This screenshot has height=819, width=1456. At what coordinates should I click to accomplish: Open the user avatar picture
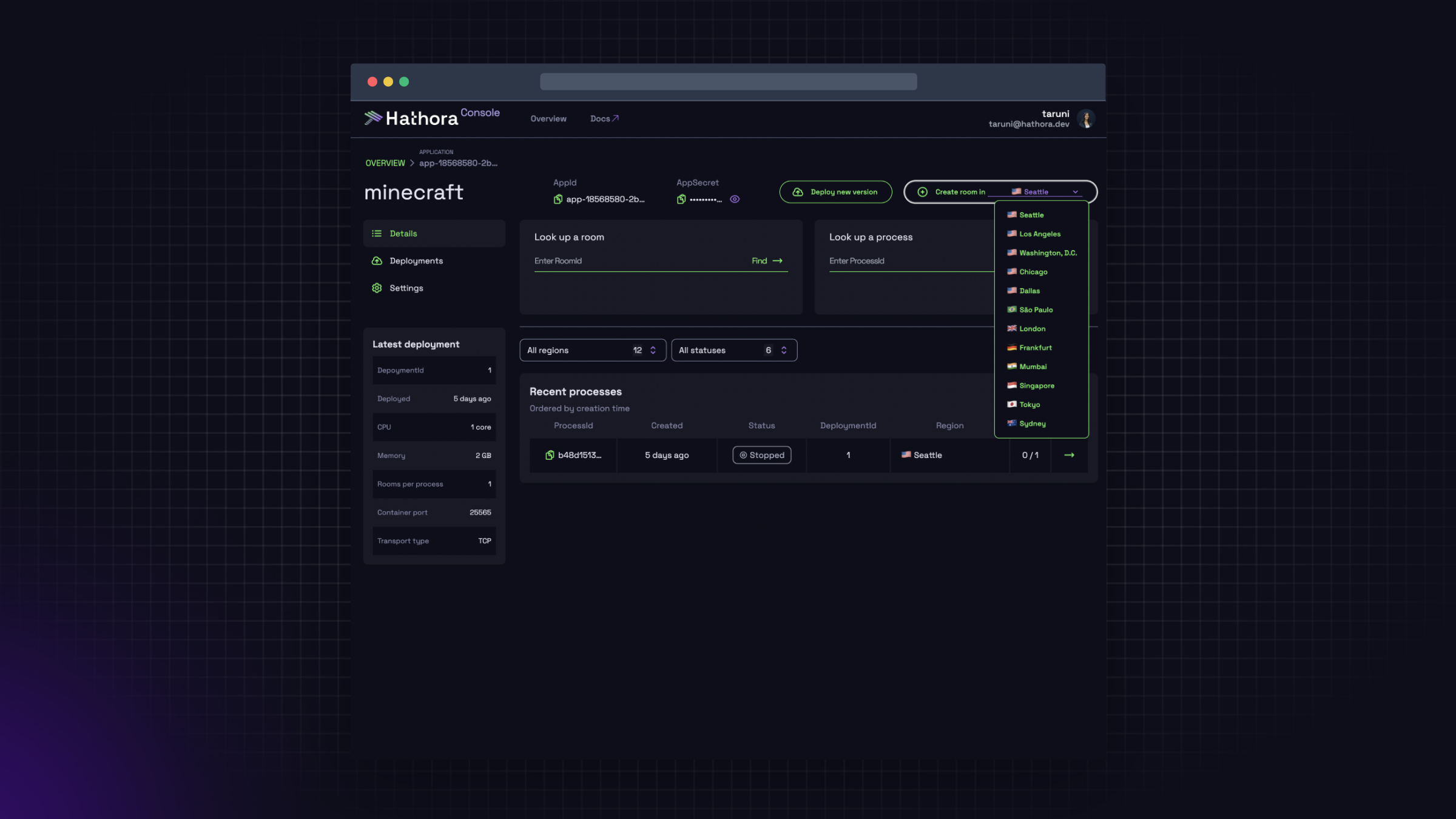[1086, 119]
